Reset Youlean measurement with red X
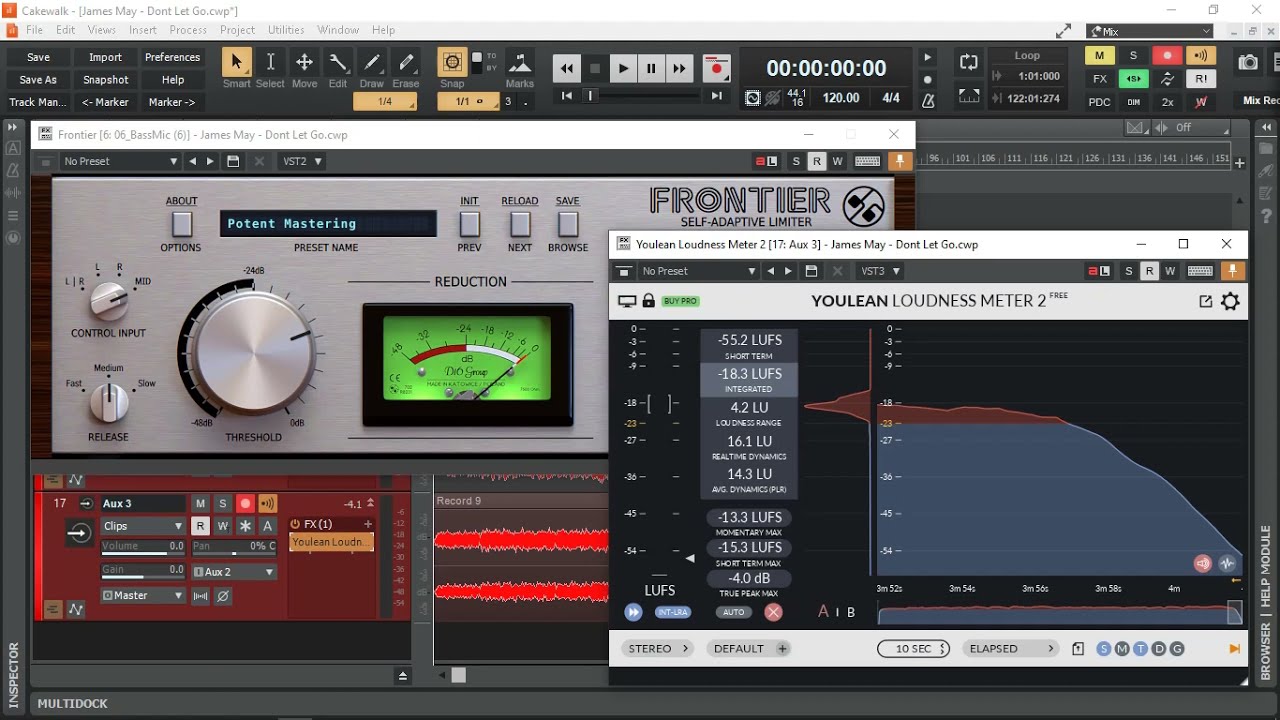 pos(773,612)
